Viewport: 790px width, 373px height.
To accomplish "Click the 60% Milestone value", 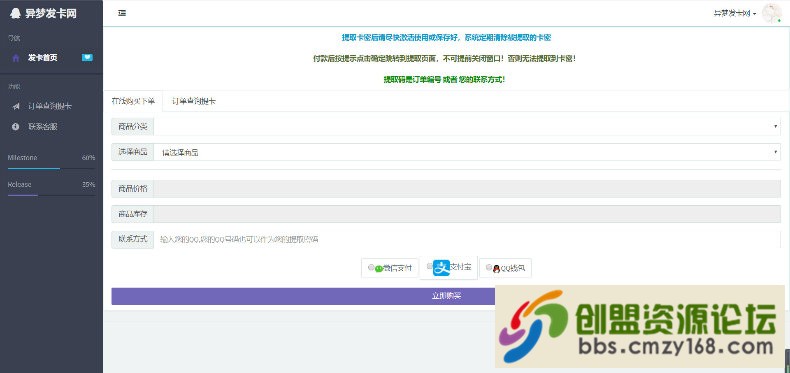I will 89,158.
